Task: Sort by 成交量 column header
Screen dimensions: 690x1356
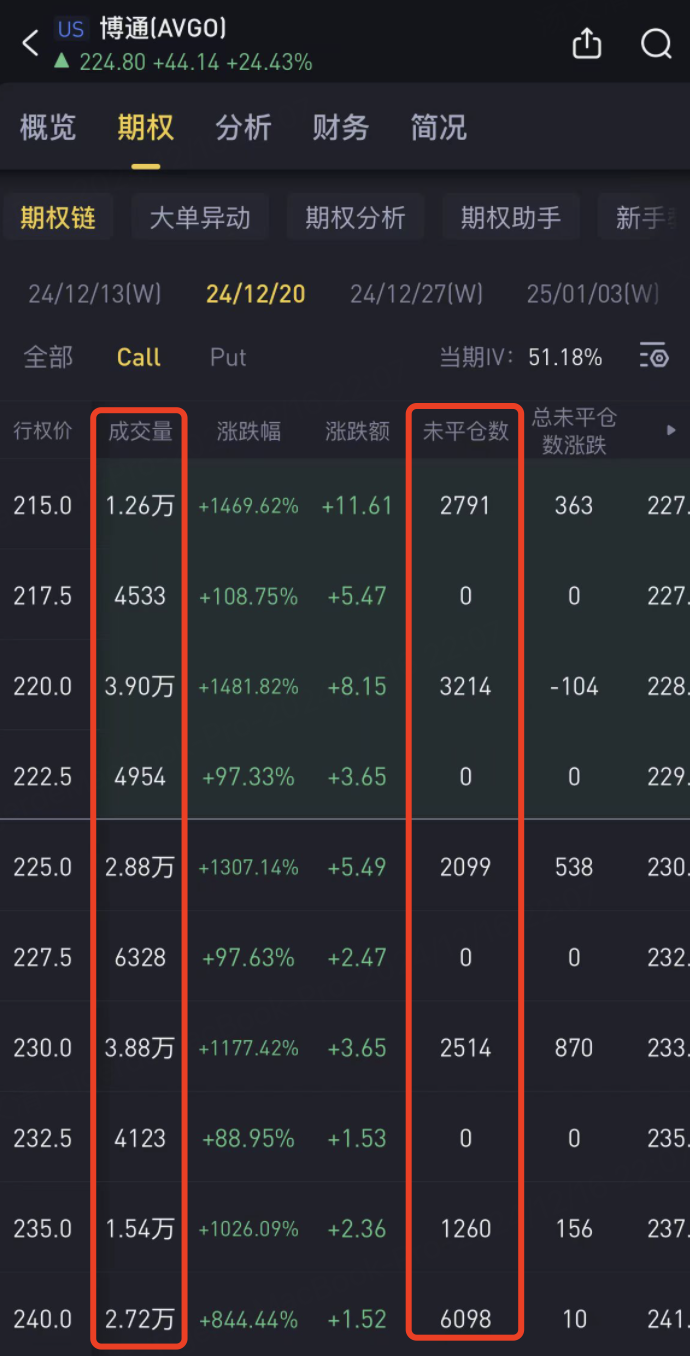Action: pos(140,431)
